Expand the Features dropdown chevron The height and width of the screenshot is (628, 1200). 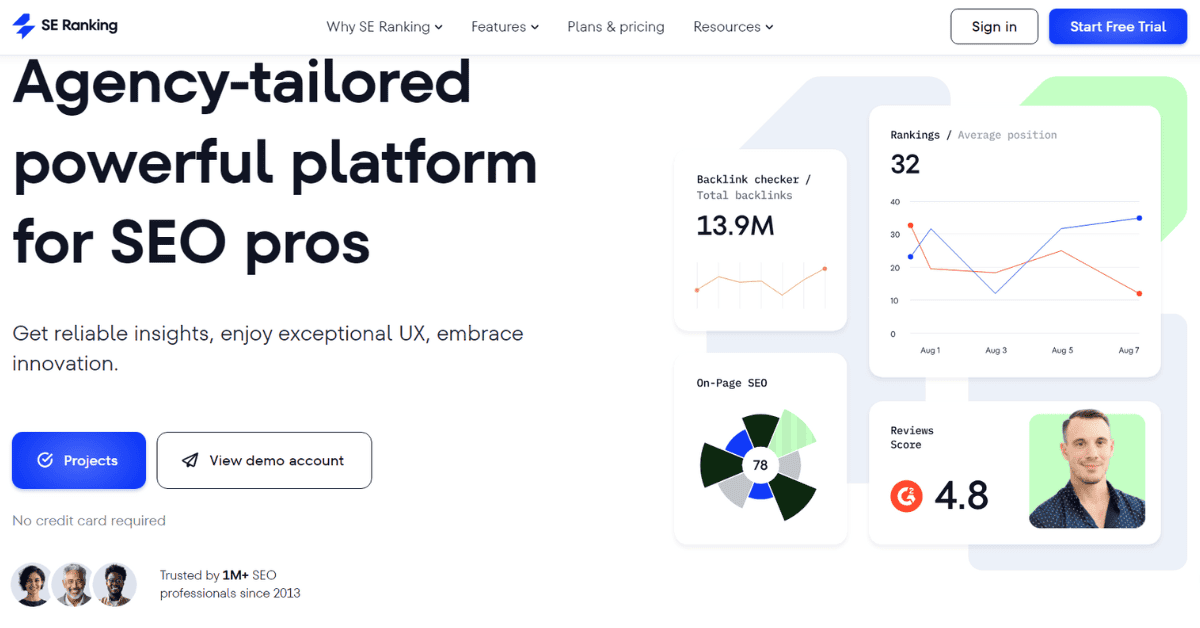click(x=534, y=28)
